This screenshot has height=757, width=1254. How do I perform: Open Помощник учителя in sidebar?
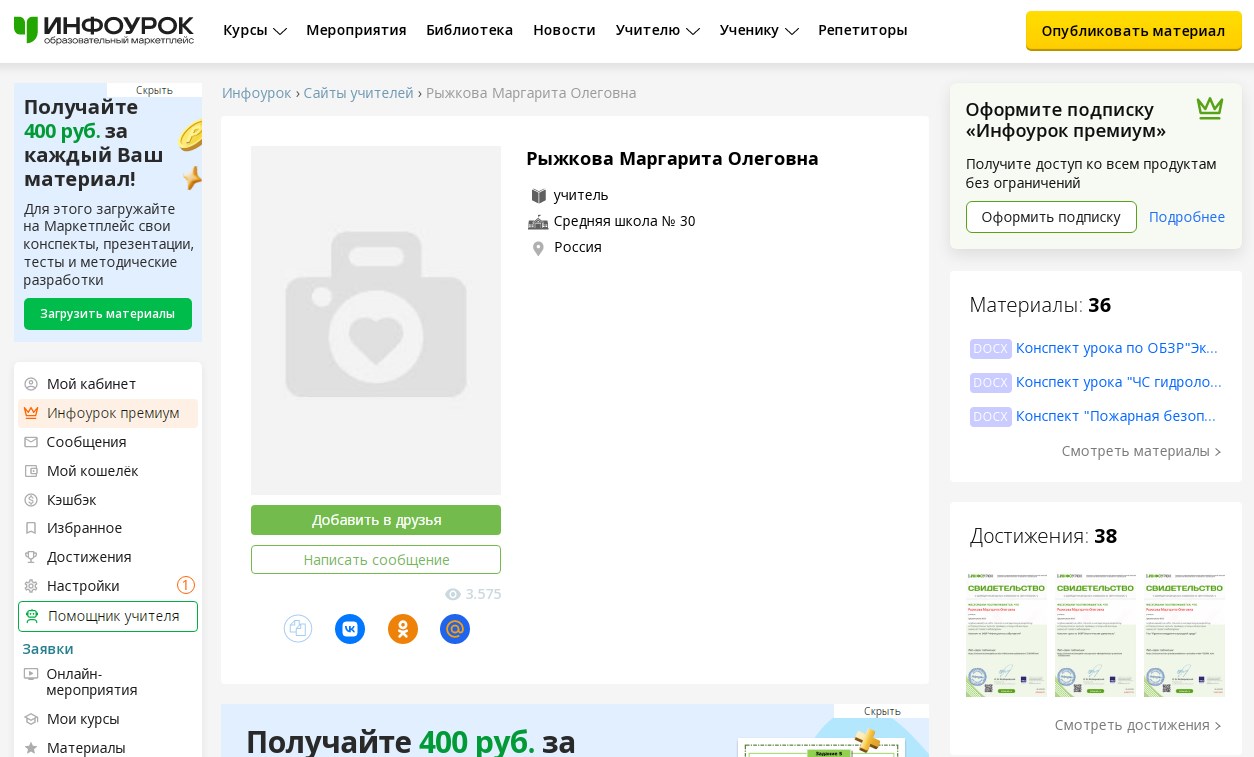[x=108, y=616]
